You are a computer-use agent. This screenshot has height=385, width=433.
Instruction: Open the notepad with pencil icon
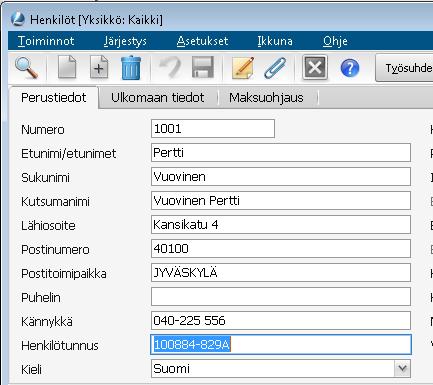coord(243,68)
